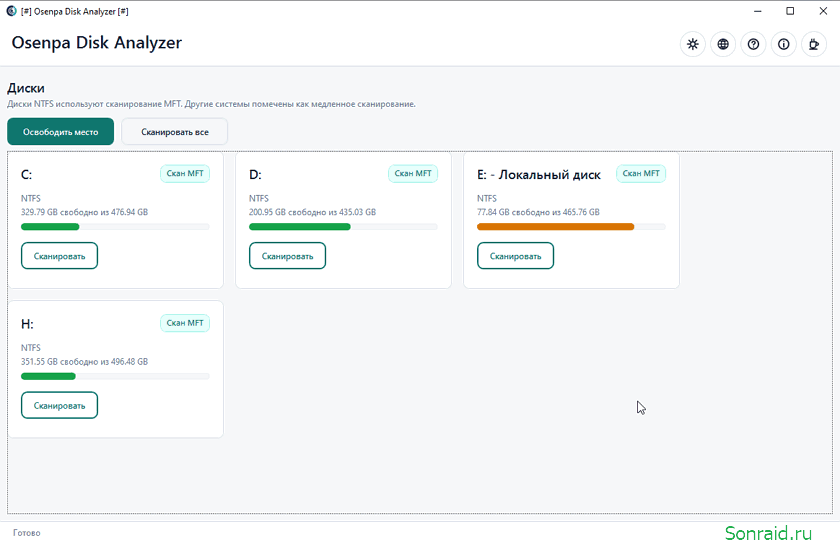Viewport: 840px width, 543px height.
Task: Click the NTFS label on drive D:
Action: coord(259,198)
